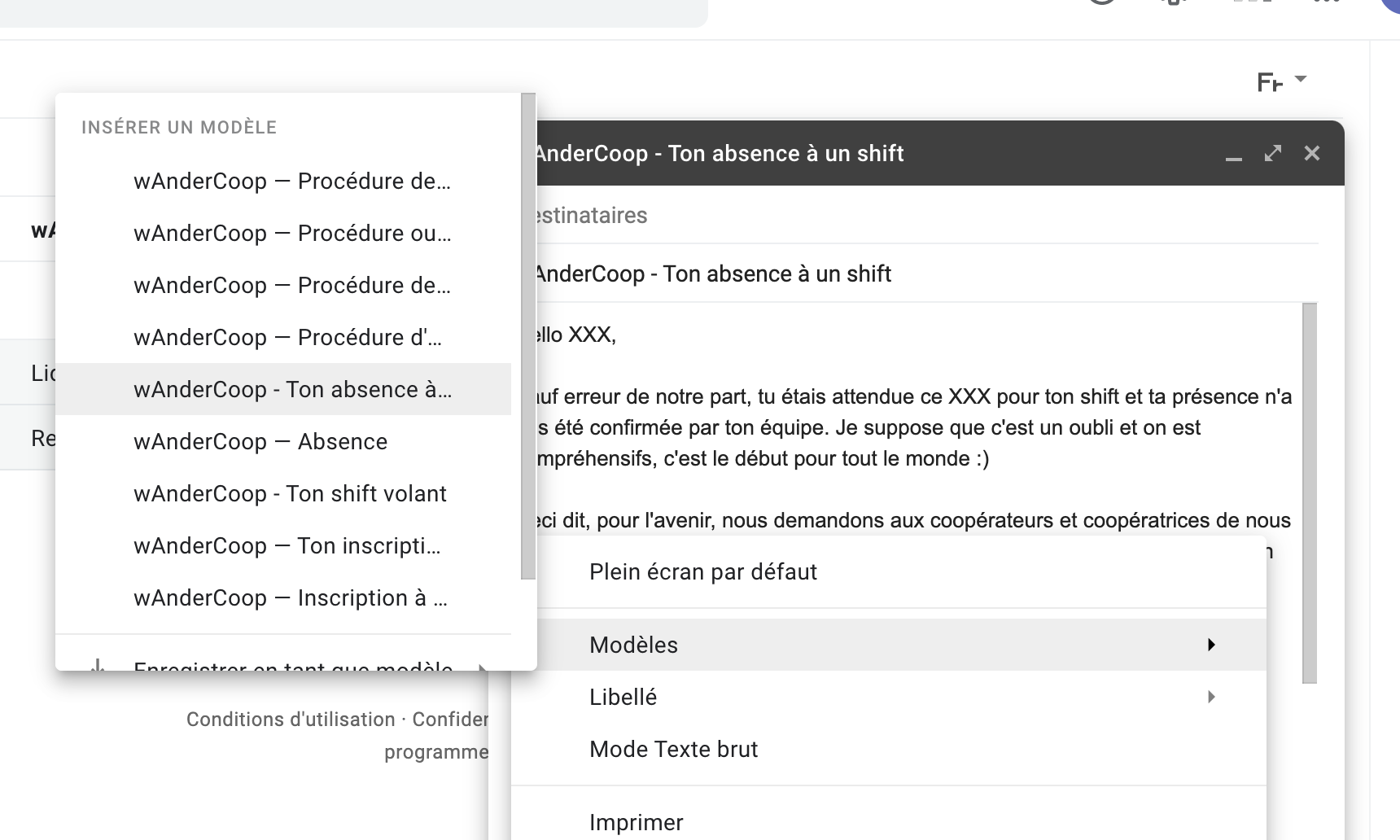Open the 'Fr' input language dropdown
Viewport: 1400px width, 840px height.
point(1281,81)
